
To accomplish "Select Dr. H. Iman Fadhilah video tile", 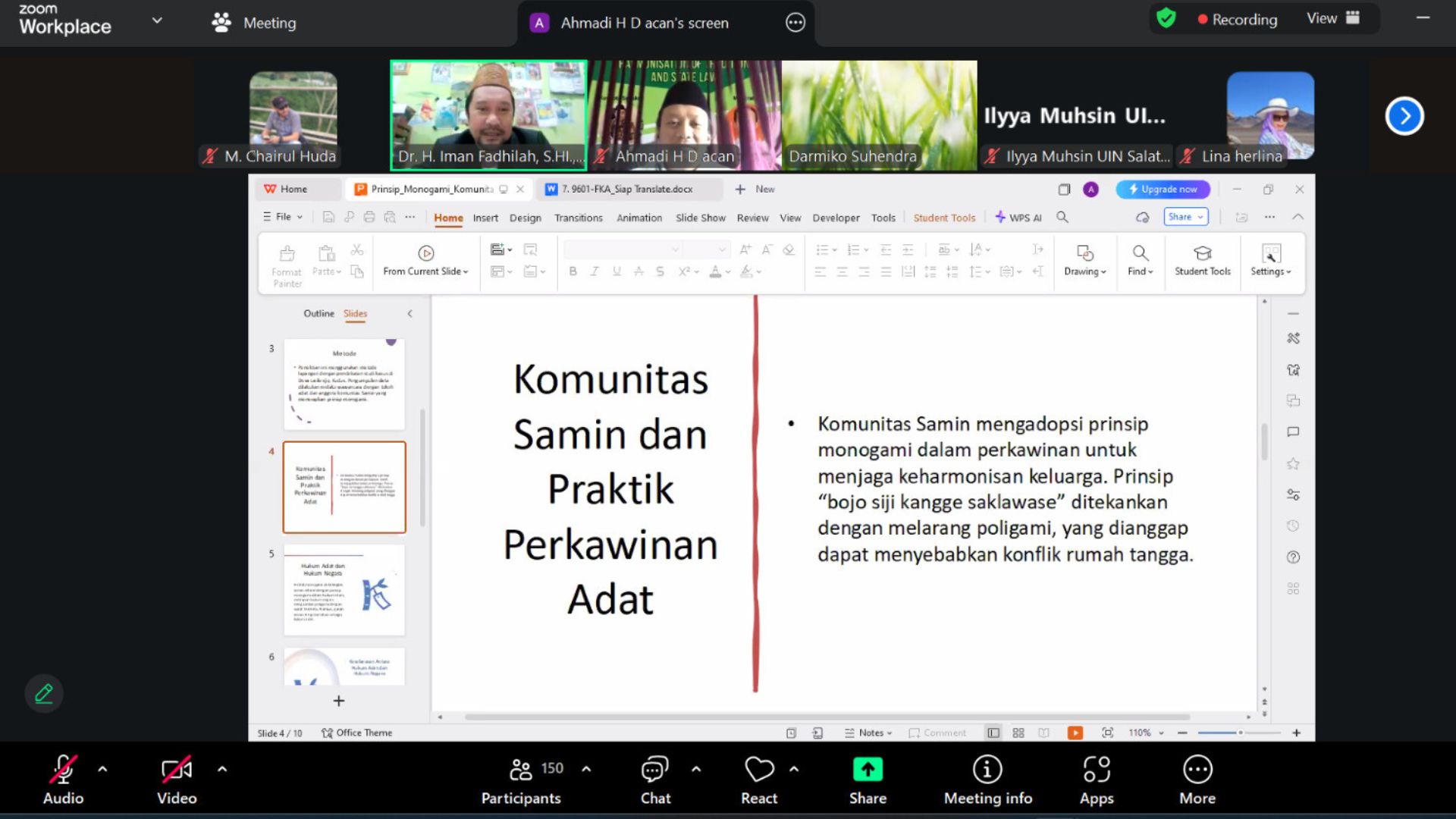I will 488,115.
